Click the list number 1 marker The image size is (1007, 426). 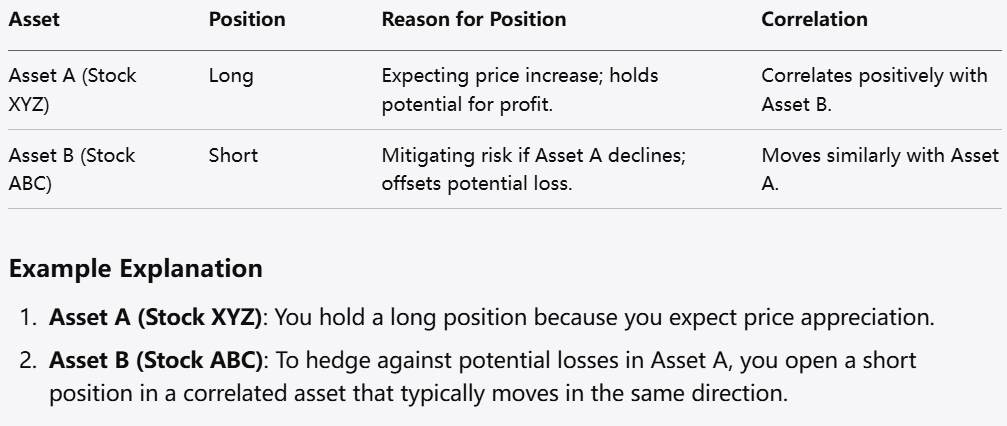pyautogui.click(x=27, y=317)
